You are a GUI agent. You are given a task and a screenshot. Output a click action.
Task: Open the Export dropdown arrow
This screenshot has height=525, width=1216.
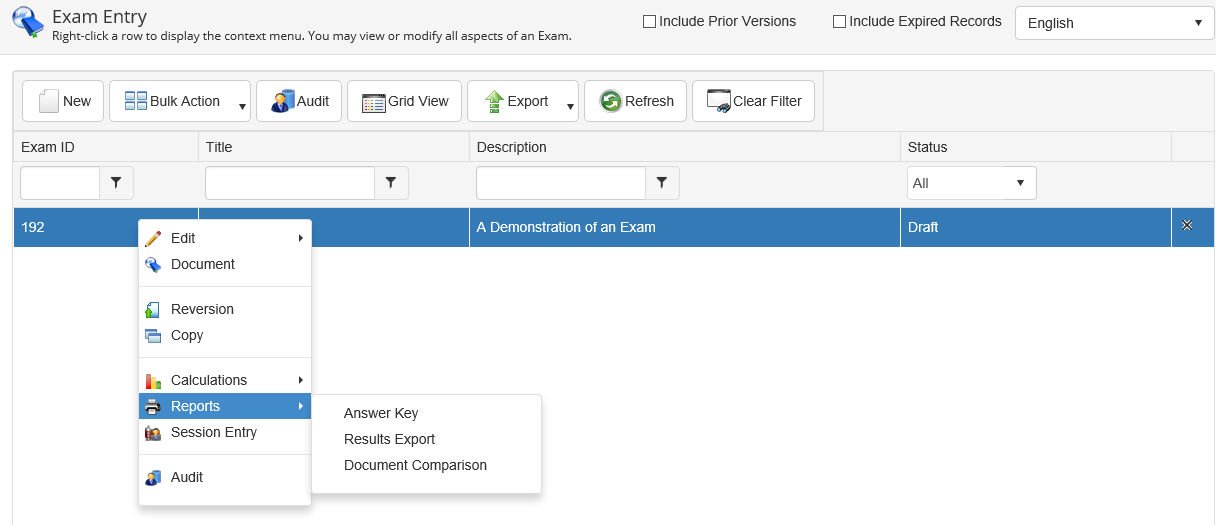[570, 106]
